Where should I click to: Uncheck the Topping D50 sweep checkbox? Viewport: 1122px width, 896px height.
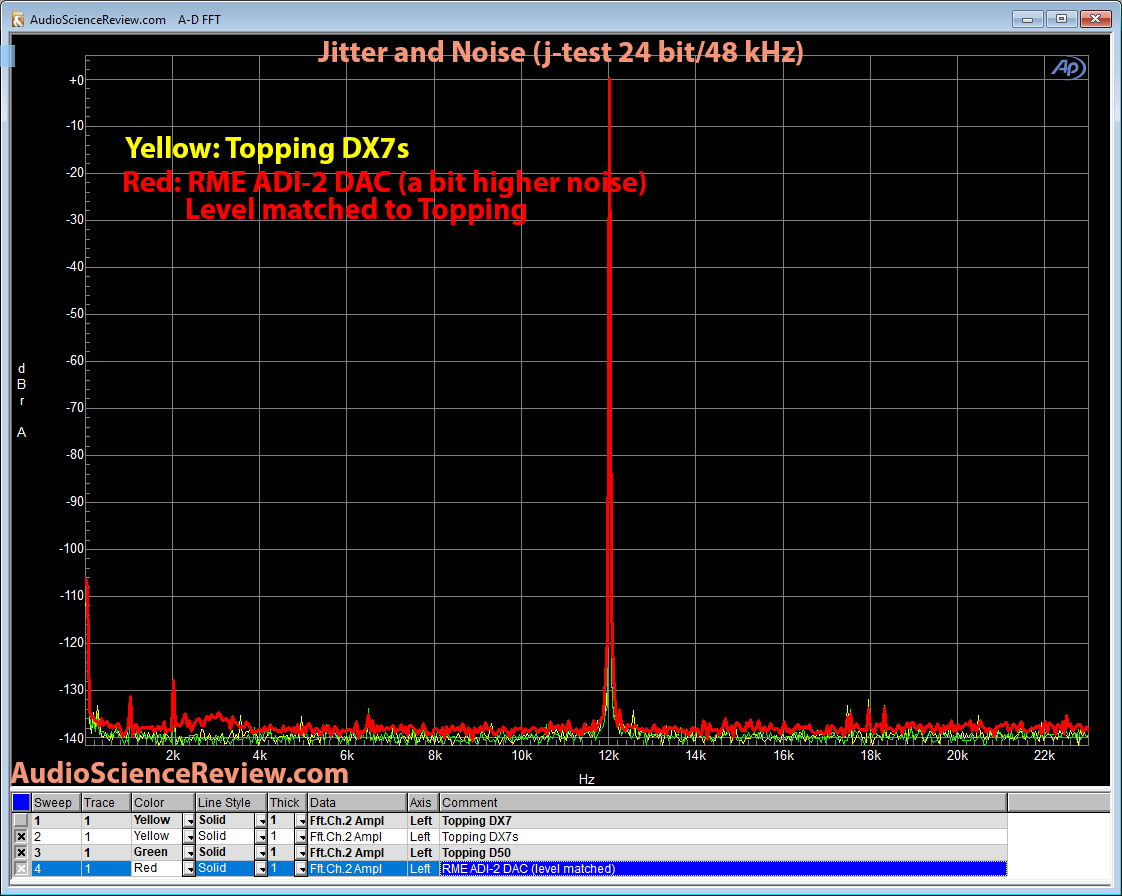click(21, 852)
